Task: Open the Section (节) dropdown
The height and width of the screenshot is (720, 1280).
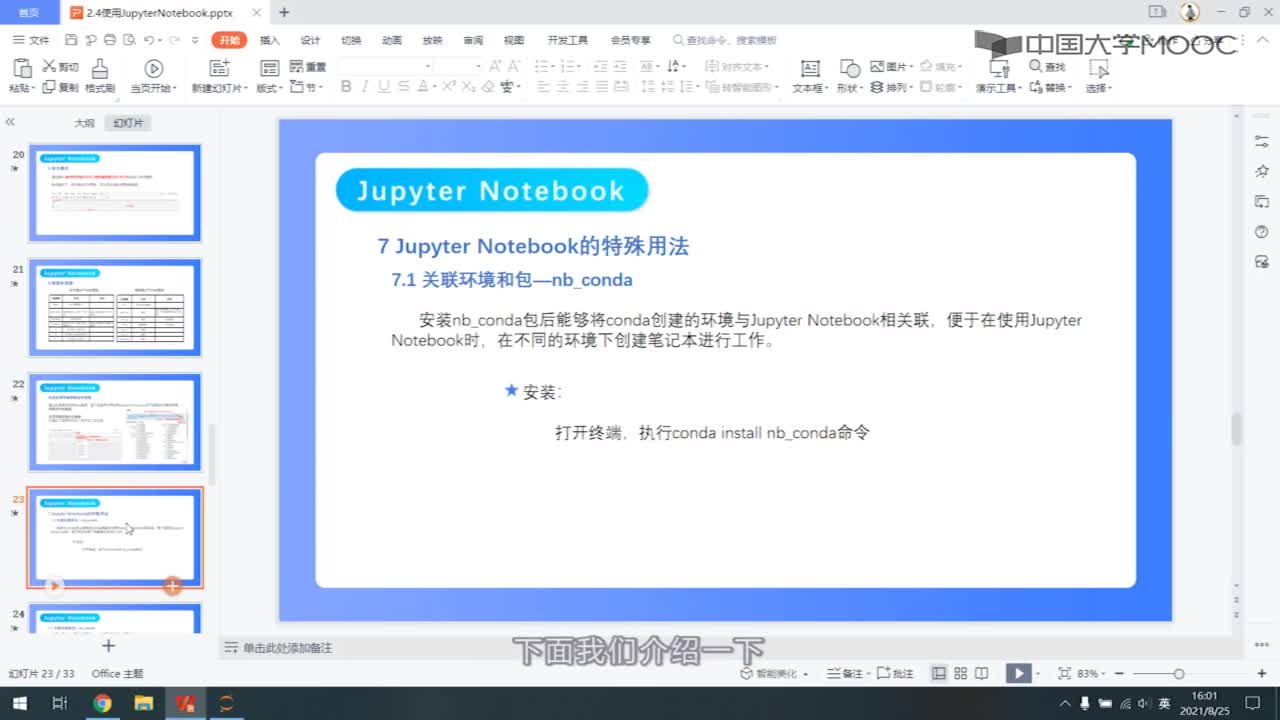Action: point(306,88)
